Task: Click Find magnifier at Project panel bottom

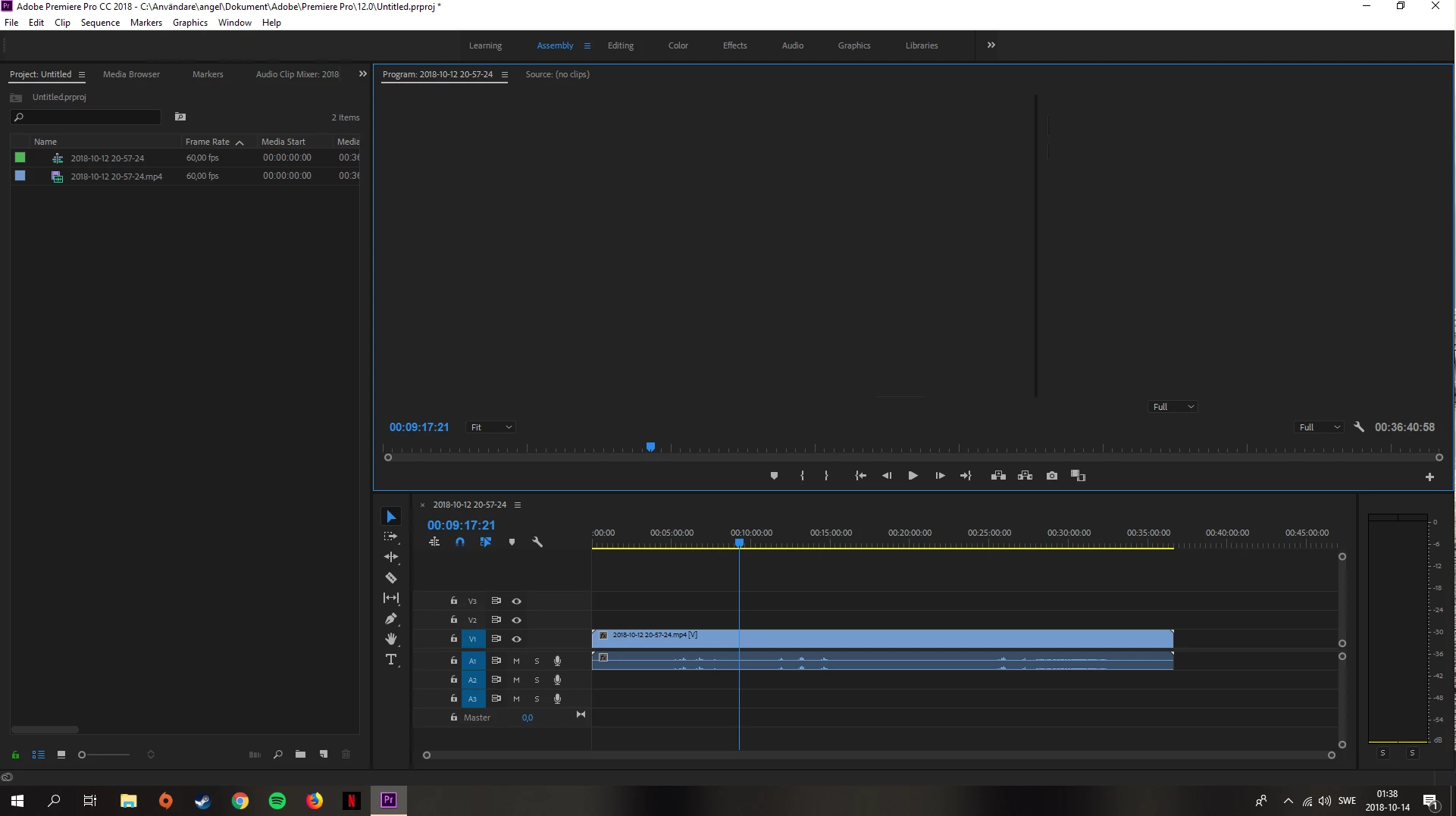Action: pyautogui.click(x=278, y=755)
